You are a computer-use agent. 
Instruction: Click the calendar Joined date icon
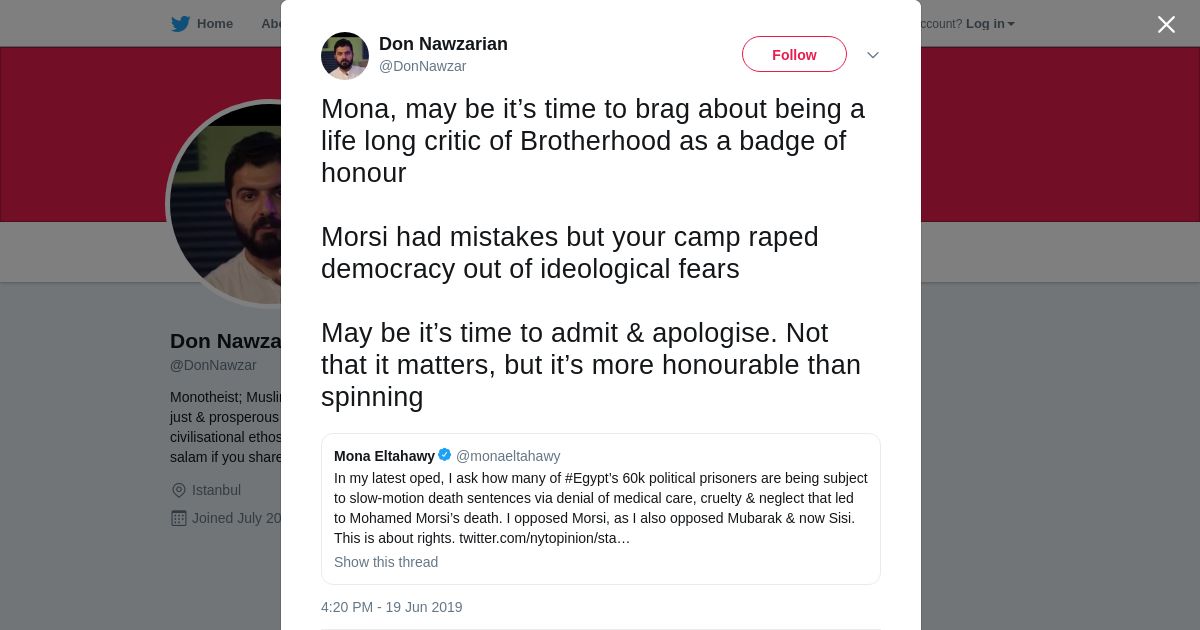179,518
